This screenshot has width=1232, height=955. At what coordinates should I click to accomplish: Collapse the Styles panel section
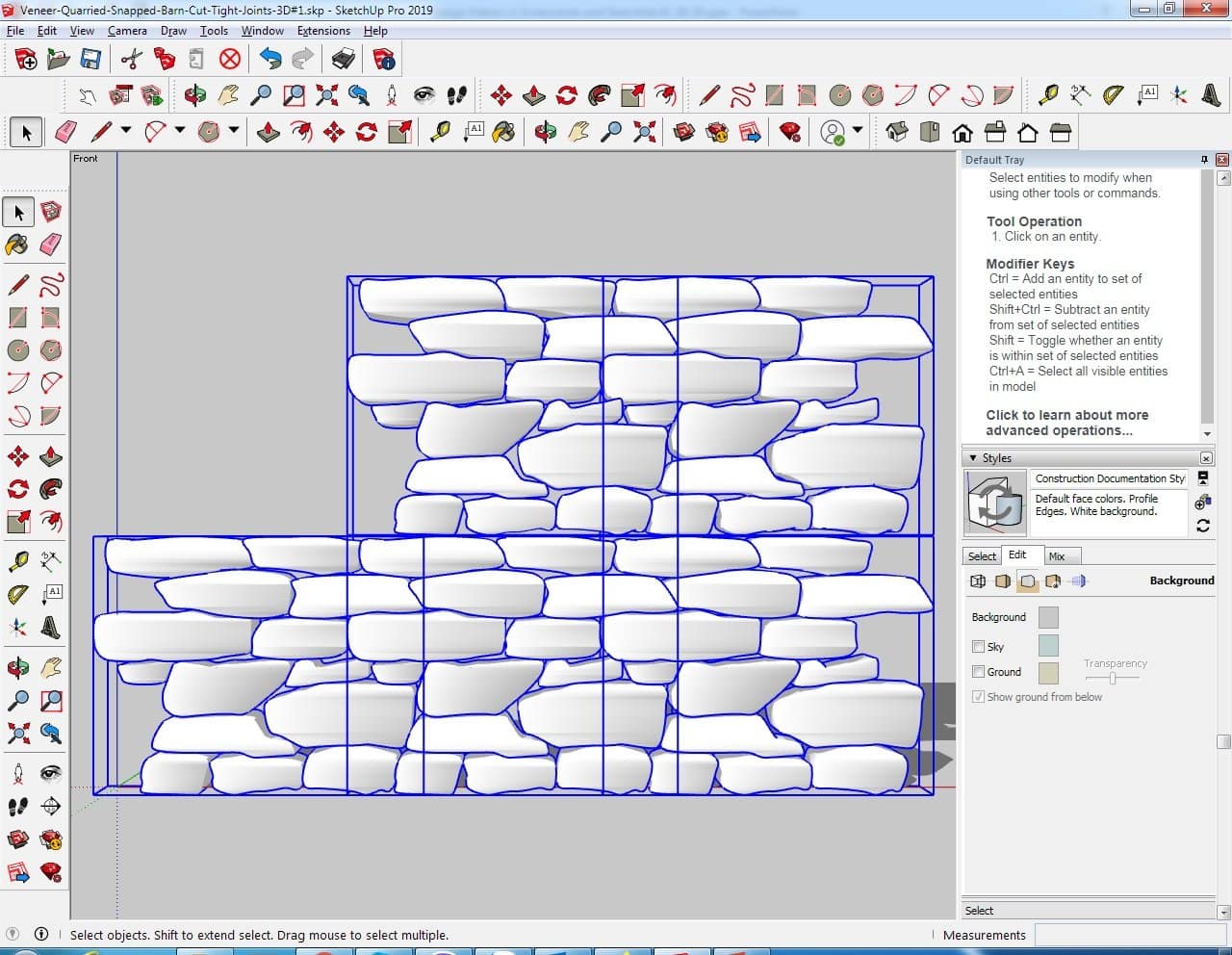(x=973, y=458)
